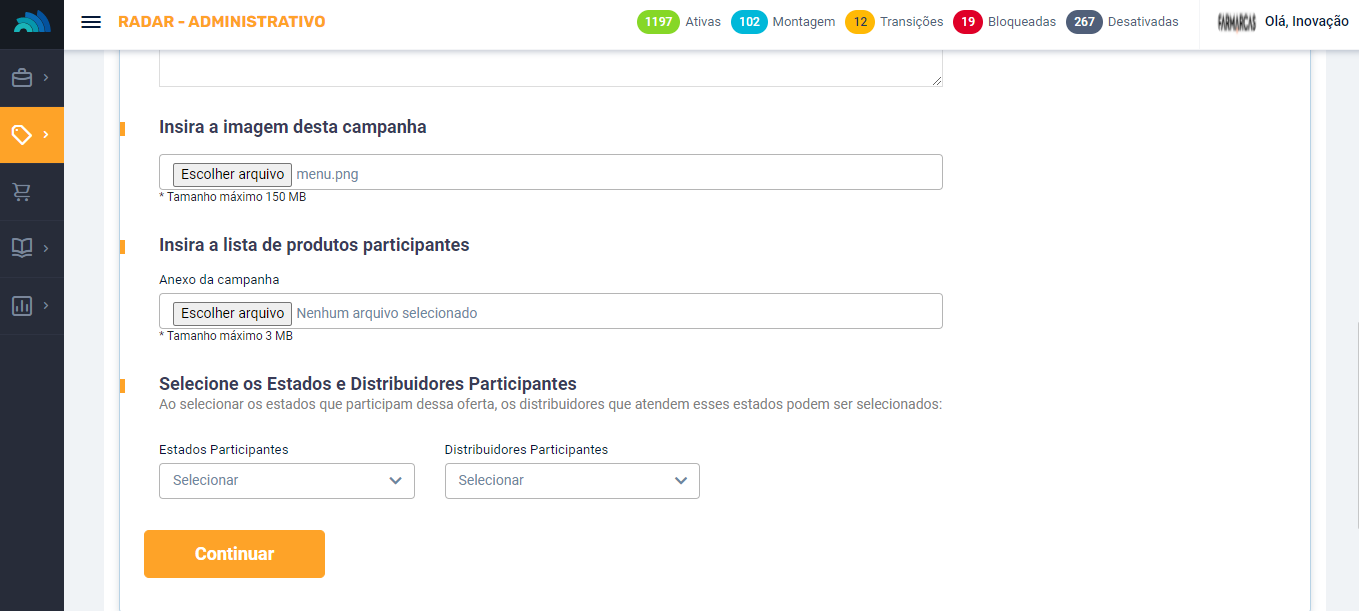Choose file for campaign image
The width and height of the screenshot is (1359, 611).
(x=232, y=174)
